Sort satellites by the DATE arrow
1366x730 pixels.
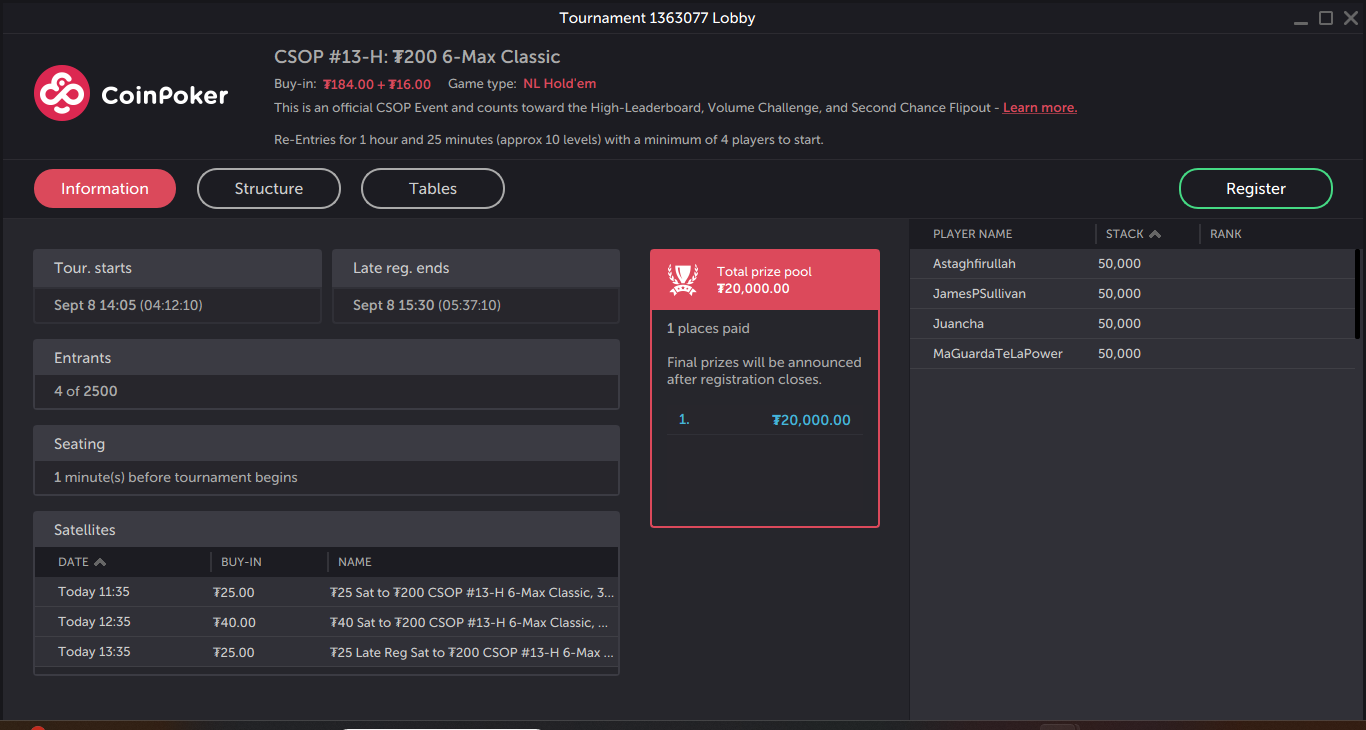click(x=100, y=562)
